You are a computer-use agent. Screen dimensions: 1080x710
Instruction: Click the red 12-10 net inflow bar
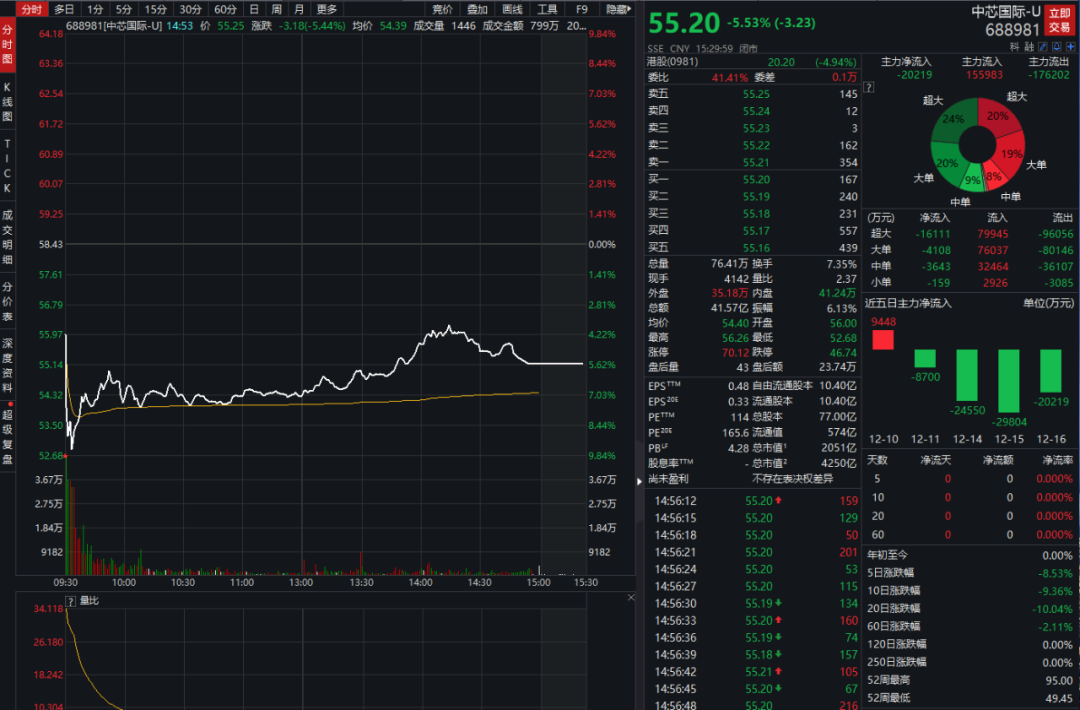[883, 340]
